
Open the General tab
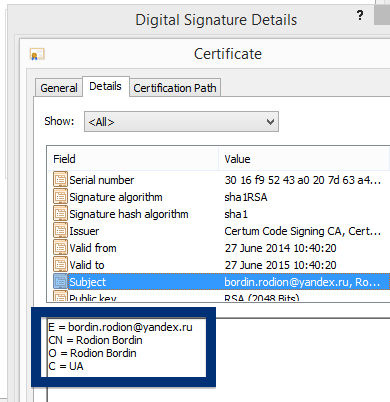pyautogui.click(x=59, y=88)
